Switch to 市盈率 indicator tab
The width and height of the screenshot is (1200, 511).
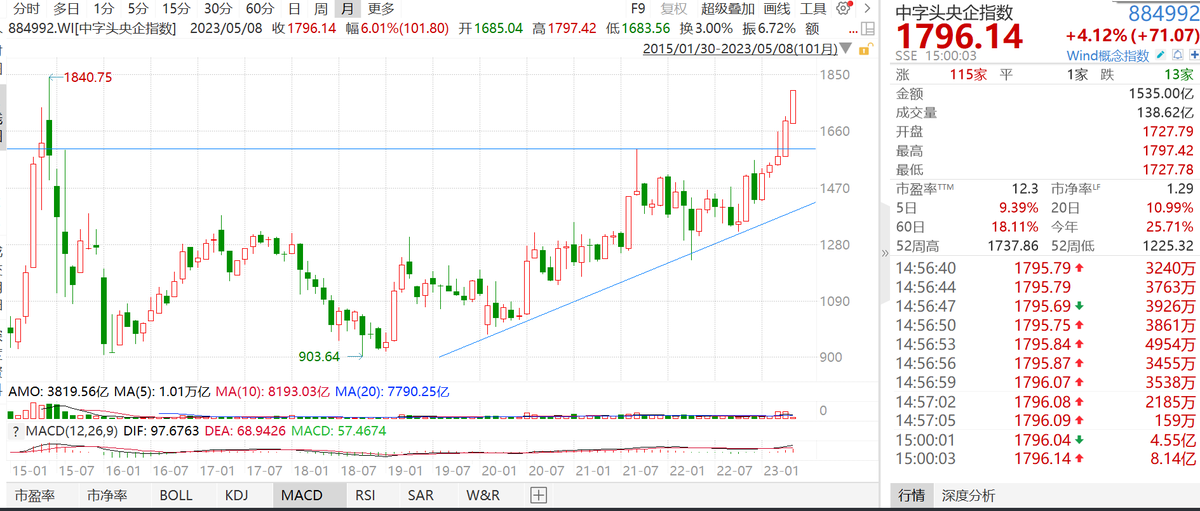tap(35, 495)
